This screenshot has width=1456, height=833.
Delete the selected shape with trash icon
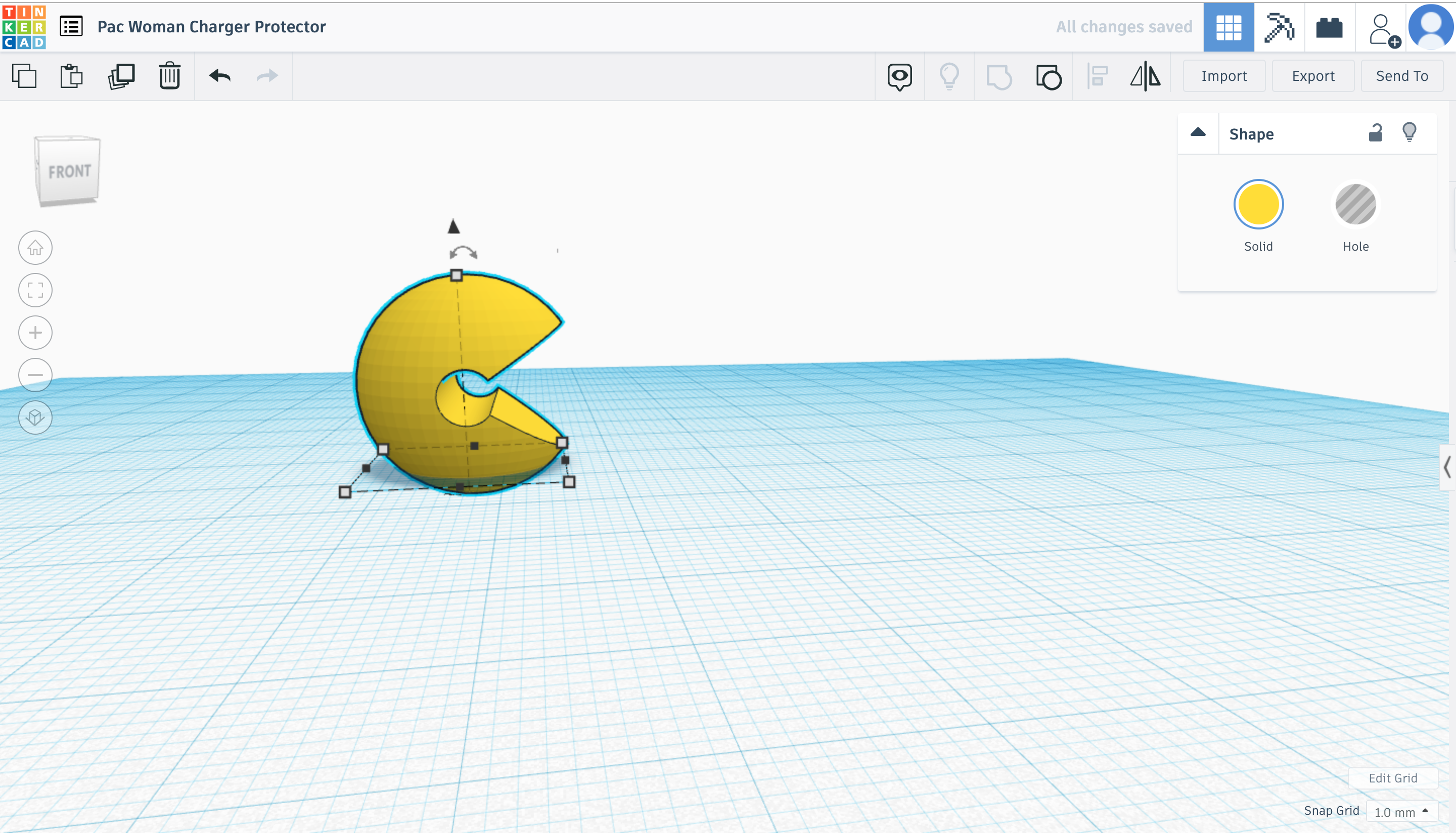click(x=169, y=76)
